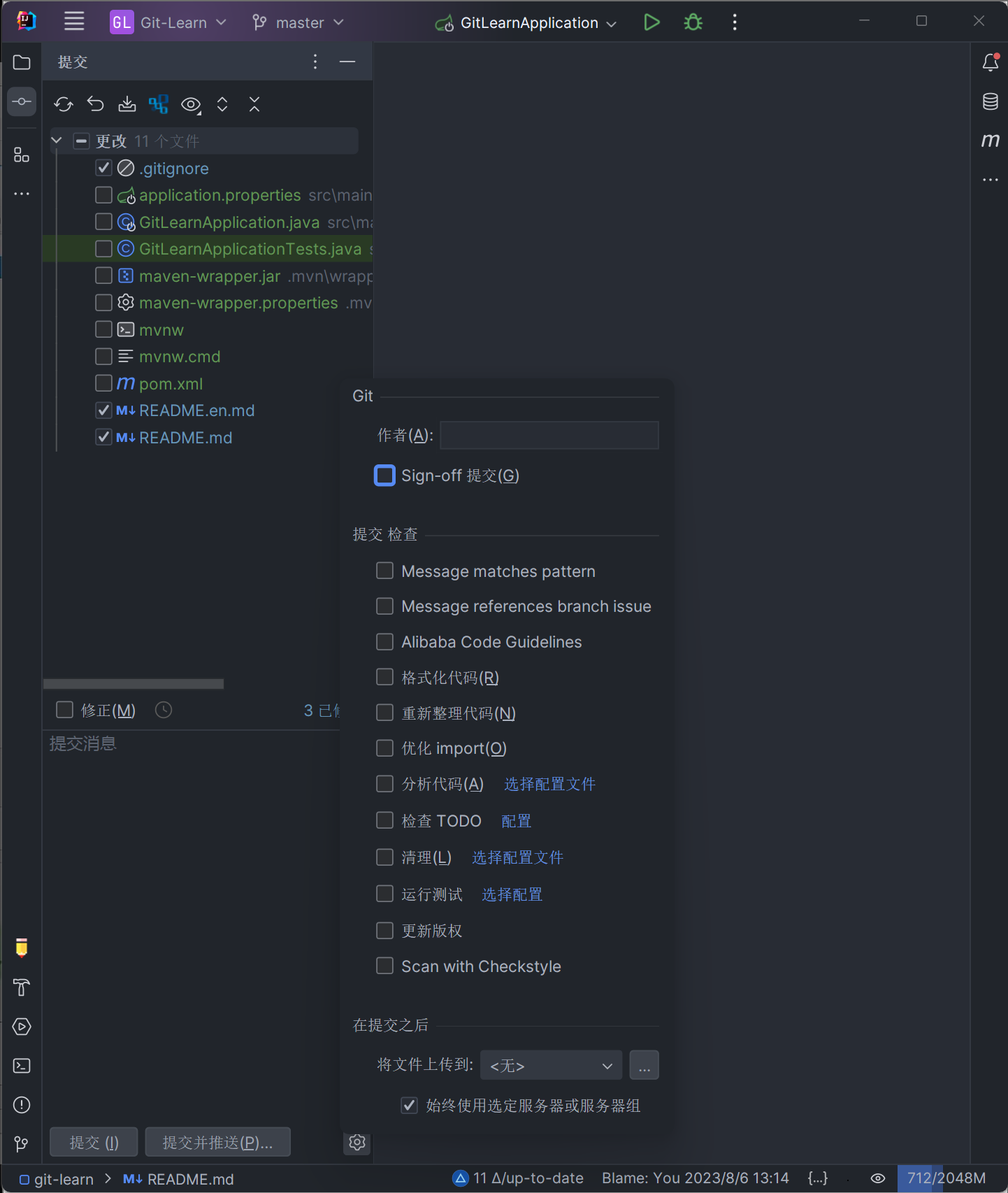Open the main hamburger menu
Screen dimensions: 1008x1193
(x=74, y=22)
